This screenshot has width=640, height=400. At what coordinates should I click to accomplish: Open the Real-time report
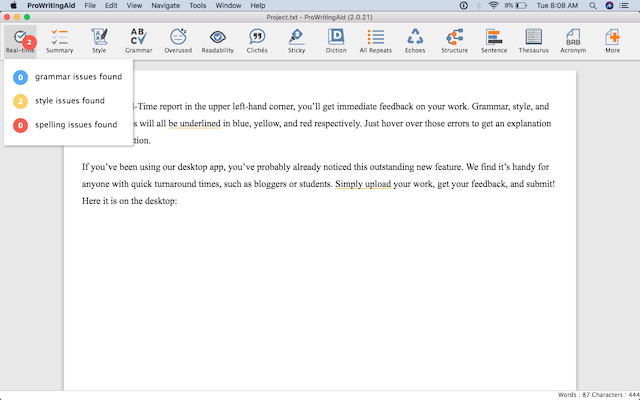tap(20, 41)
